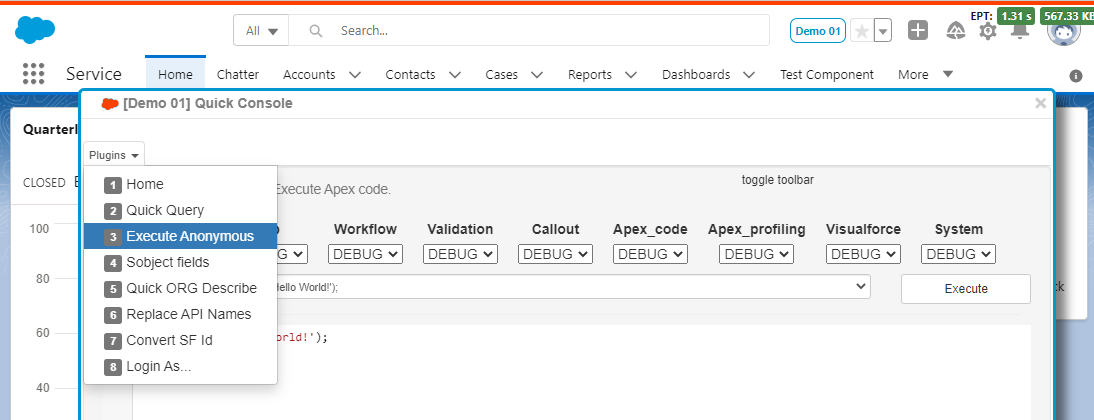1094x420 pixels.
Task: Close the Quick Console dialog
Action: click(x=1040, y=103)
